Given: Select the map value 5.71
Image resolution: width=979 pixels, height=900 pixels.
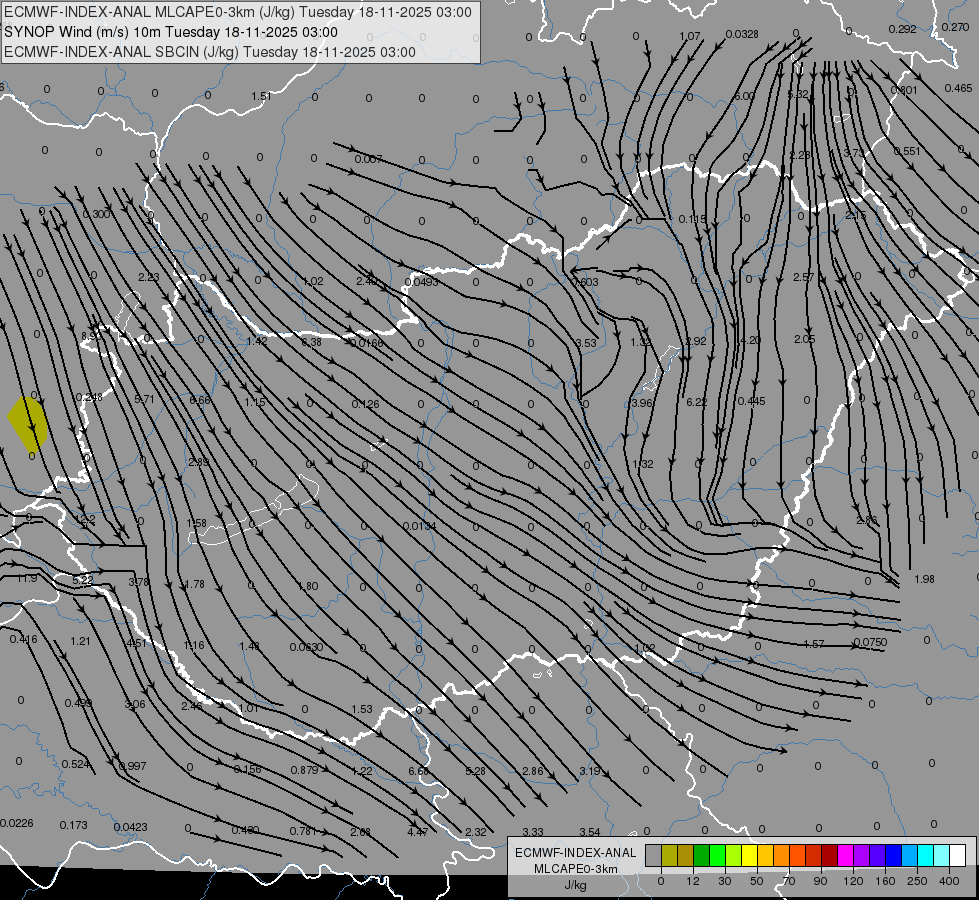Looking at the screenshot, I should click(144, 399).
